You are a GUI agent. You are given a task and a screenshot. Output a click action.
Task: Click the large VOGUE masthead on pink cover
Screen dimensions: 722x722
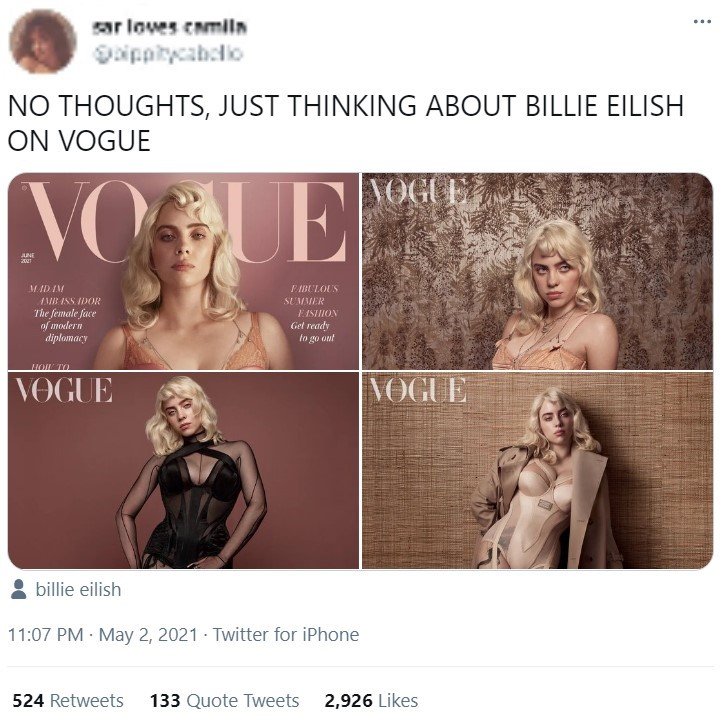(184, 222)
